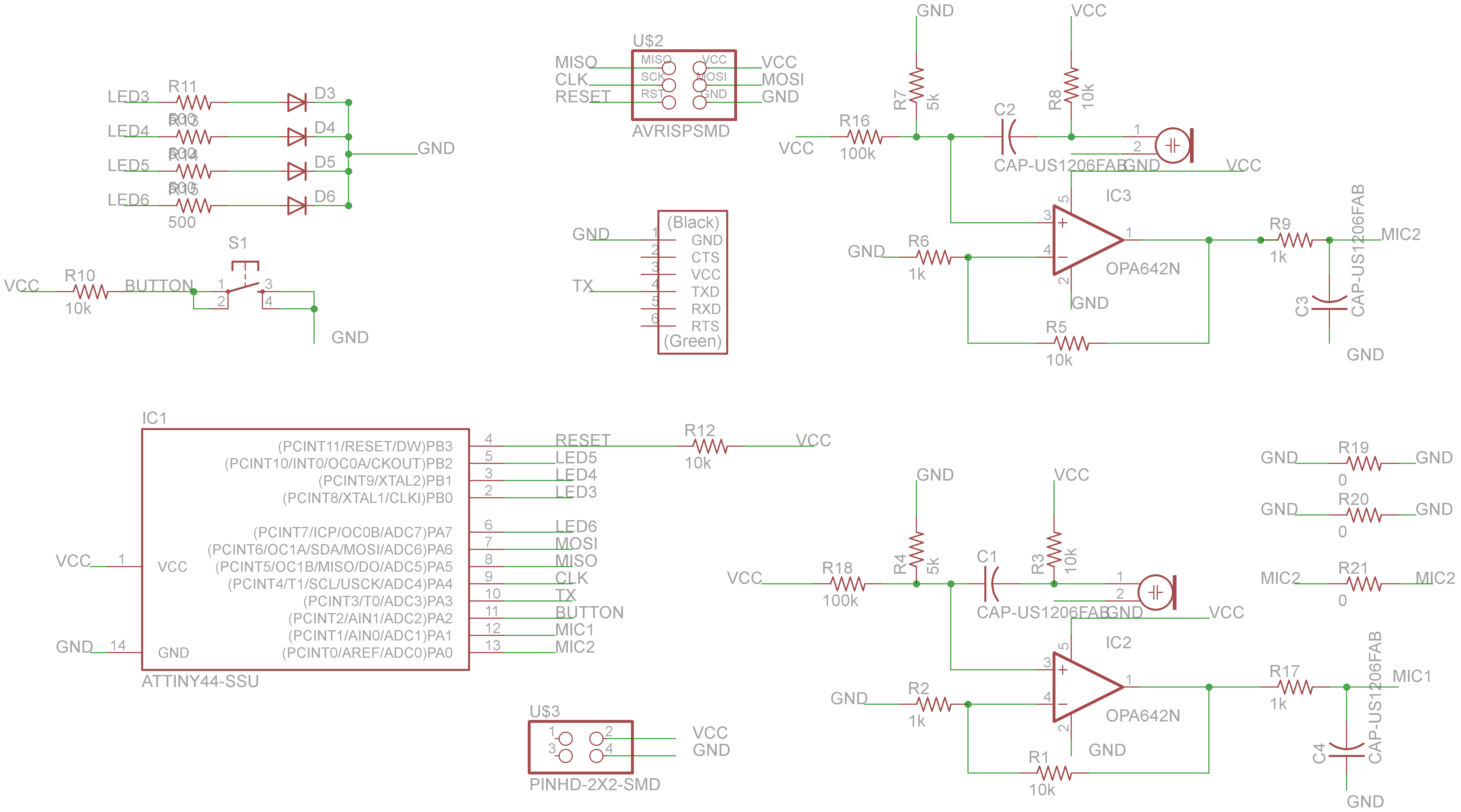Select the R21 zero-ohm resistor
The height and width of the screenshot is (812, 1461).
click(1363, 583)
